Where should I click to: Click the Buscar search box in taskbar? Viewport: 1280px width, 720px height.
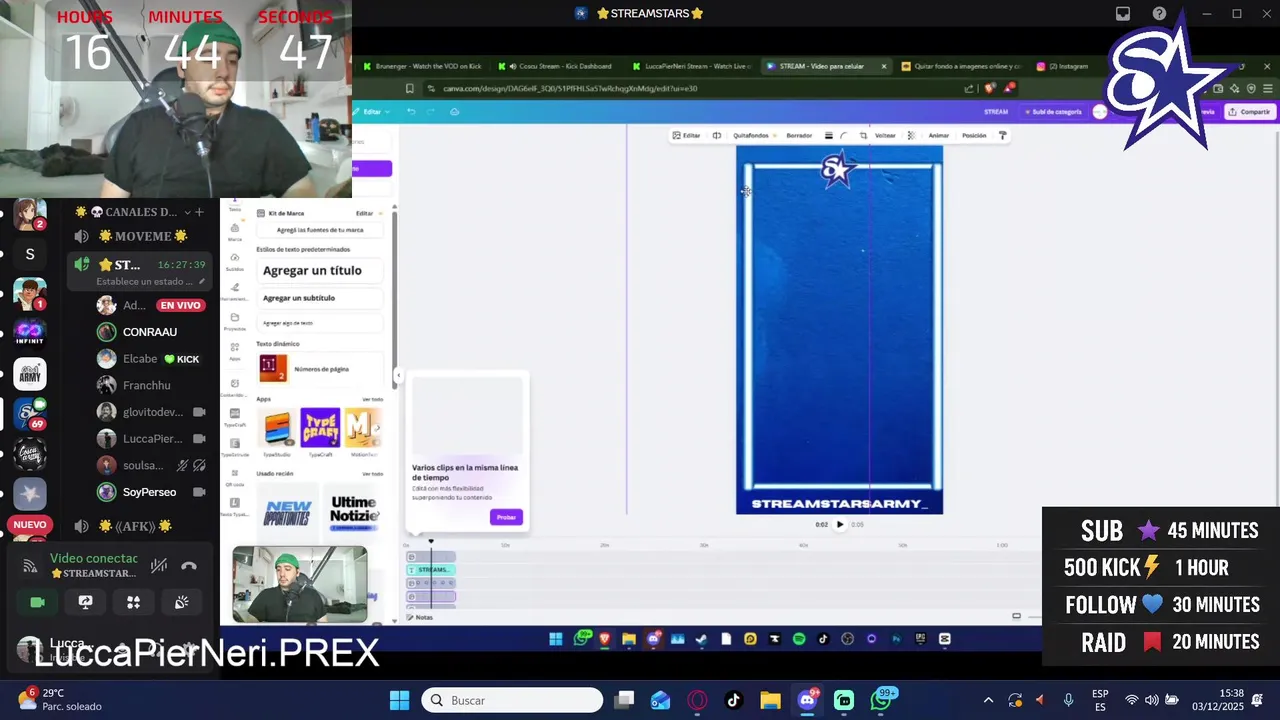click(512, 700)
